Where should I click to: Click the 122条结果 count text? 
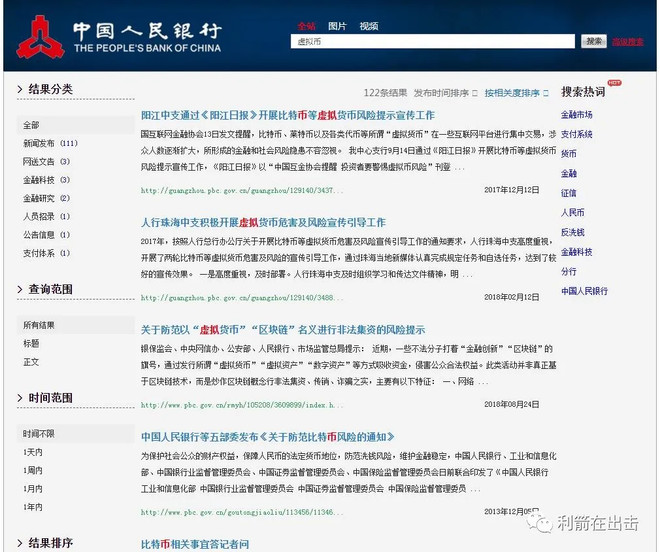(385, 93)
